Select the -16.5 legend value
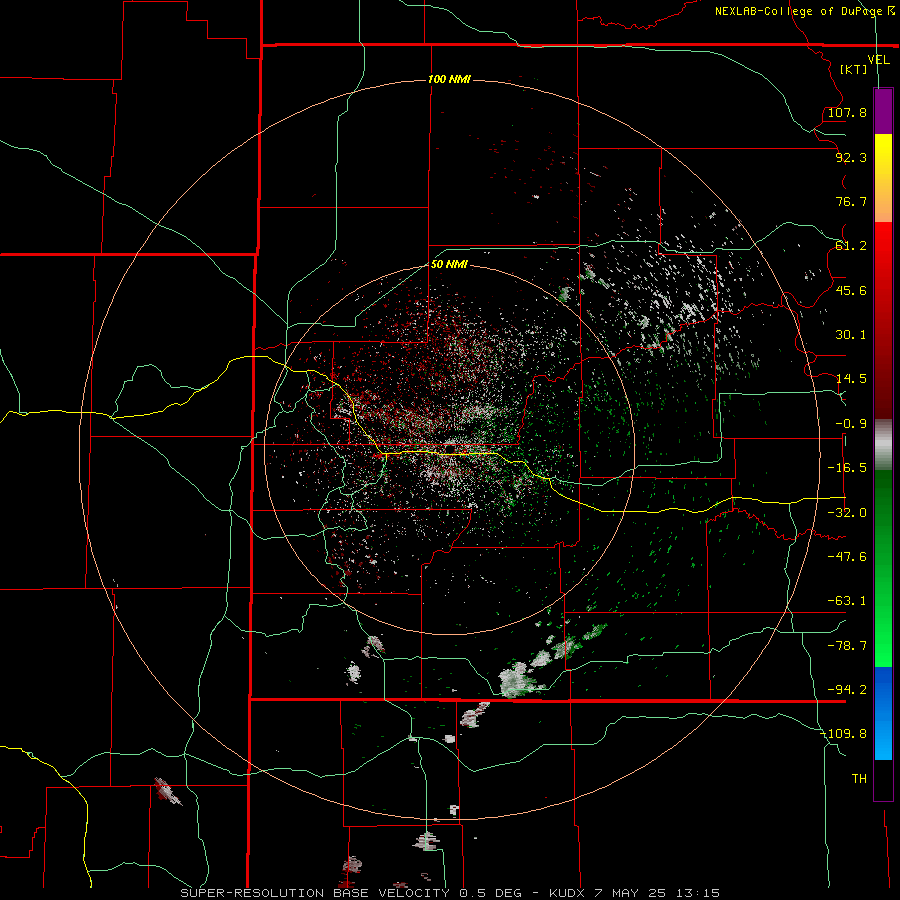The height and width of the screenshot is (900, 900). coord(847,468)
